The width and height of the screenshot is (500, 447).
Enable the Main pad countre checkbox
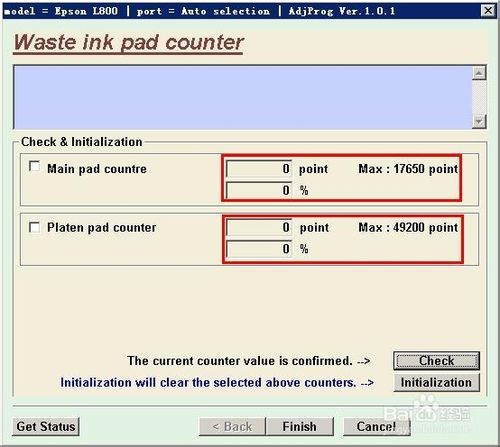[x=34, y=166]
